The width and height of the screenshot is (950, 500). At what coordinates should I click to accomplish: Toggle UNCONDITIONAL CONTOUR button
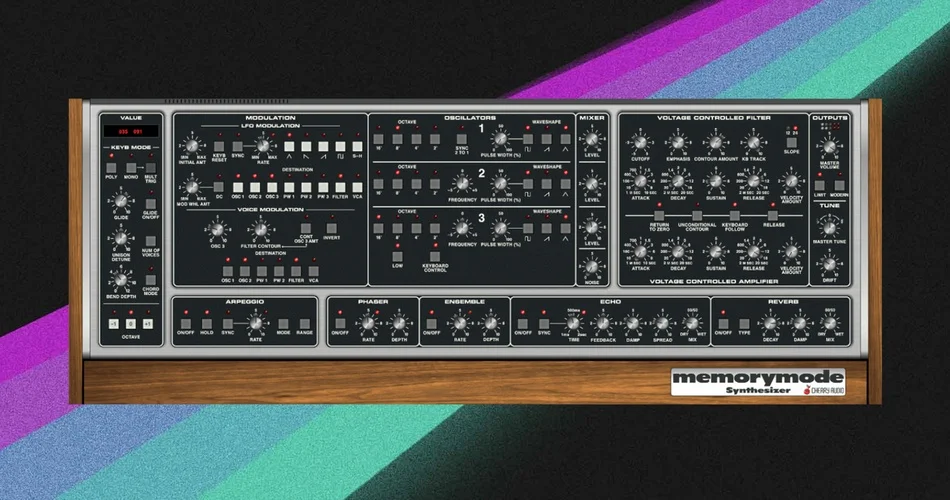[x=697, y=215]
